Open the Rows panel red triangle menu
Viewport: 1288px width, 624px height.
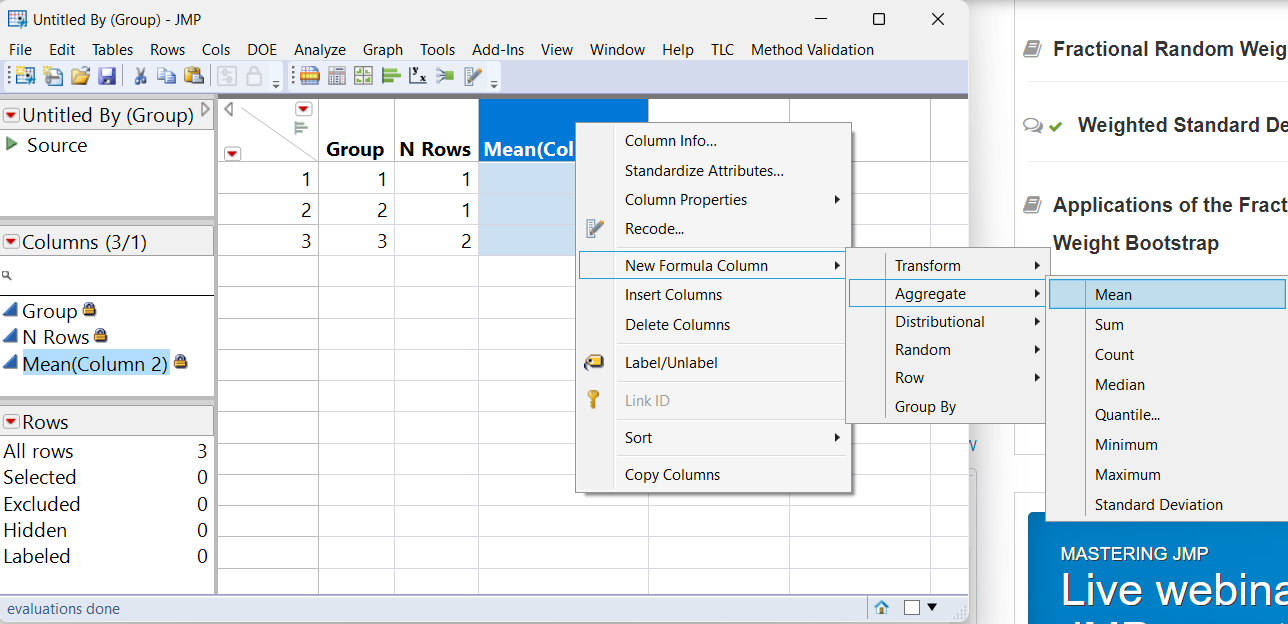pos(11,422)
